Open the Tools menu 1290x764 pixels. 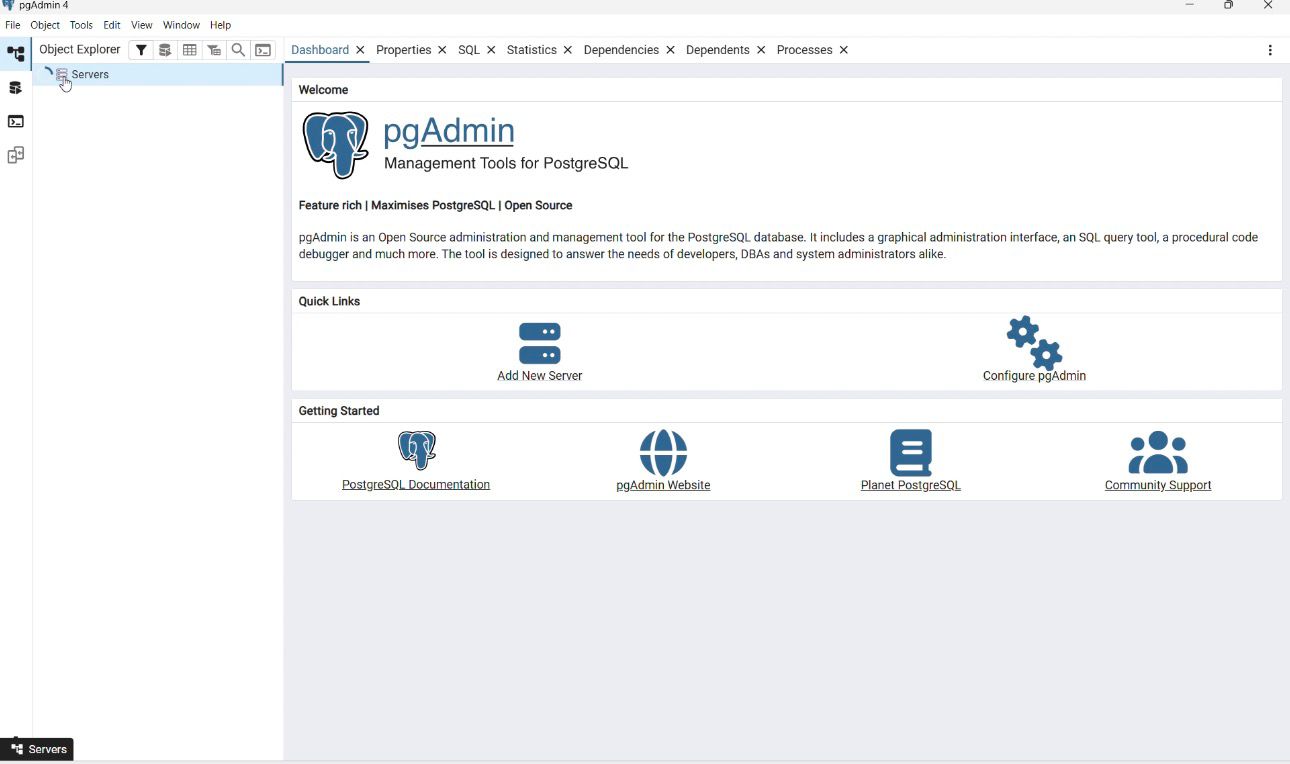pos(81,25)
